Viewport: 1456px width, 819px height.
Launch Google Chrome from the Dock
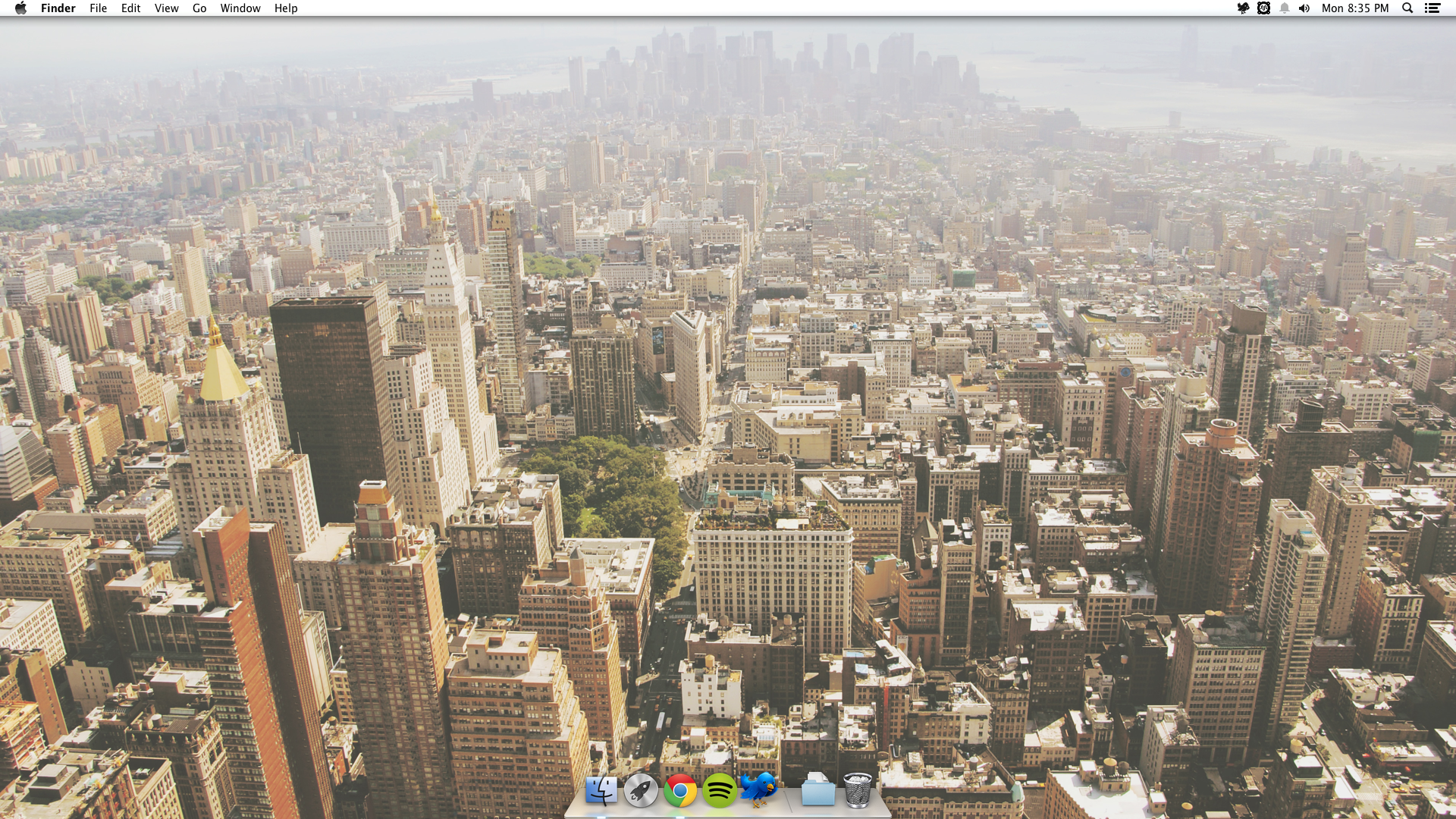pyautogui.click(x=680, y=791)
